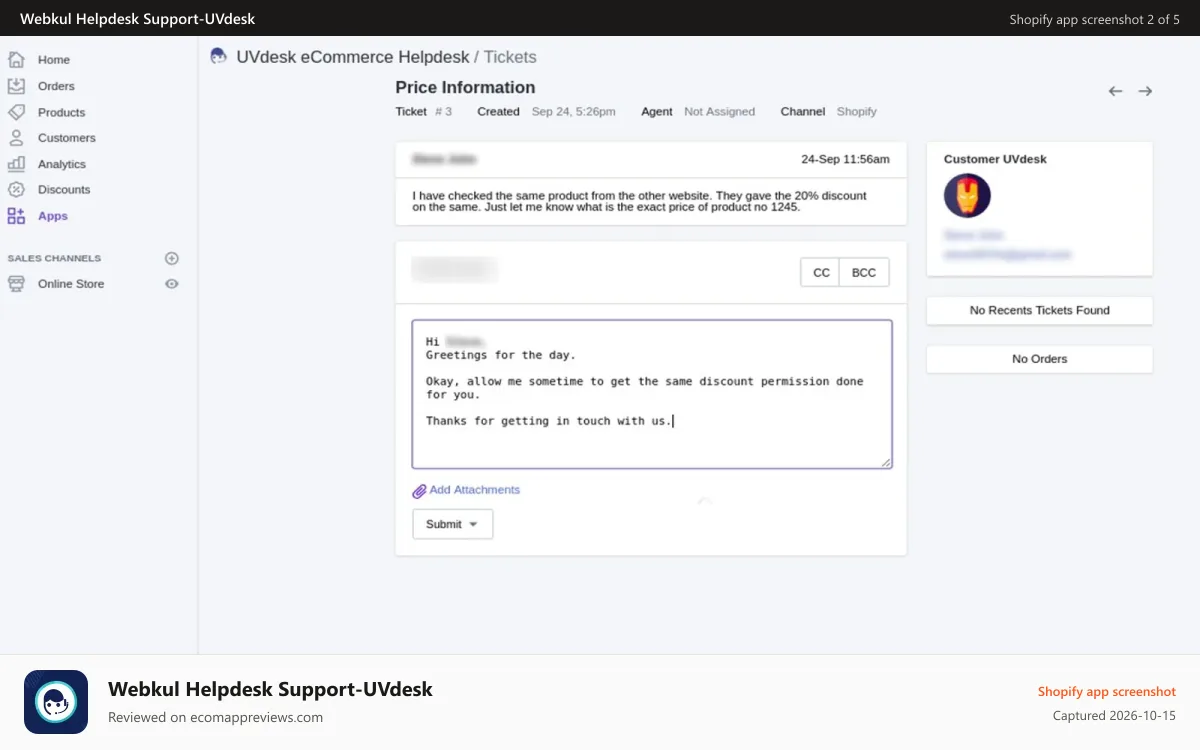Click the Price Information ticket title
The width and height of the screenshot is (1200, 750).
click(x=465, y=87)
